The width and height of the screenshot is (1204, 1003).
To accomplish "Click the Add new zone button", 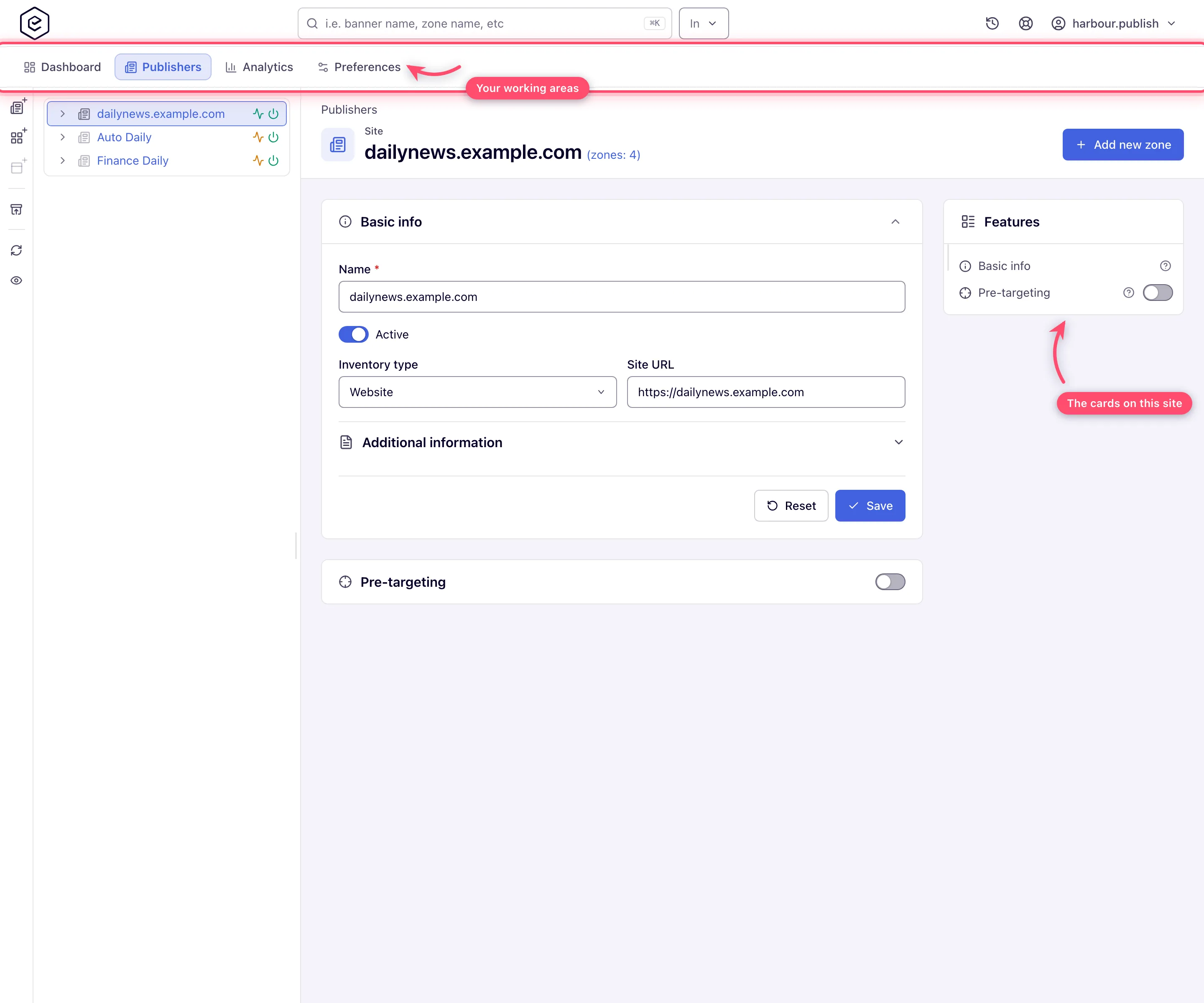I will pyautogui.click(x=1122, y=145).
